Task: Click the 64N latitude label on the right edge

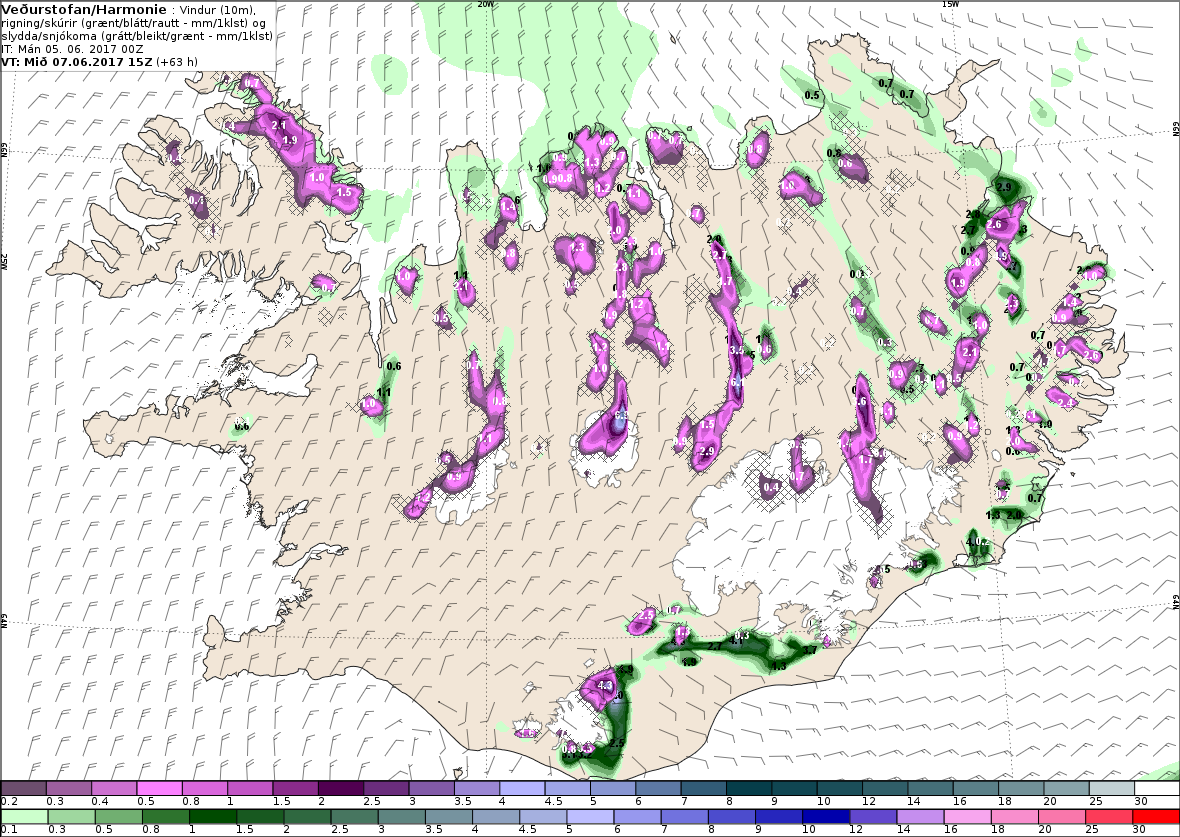Action: 1174,602
